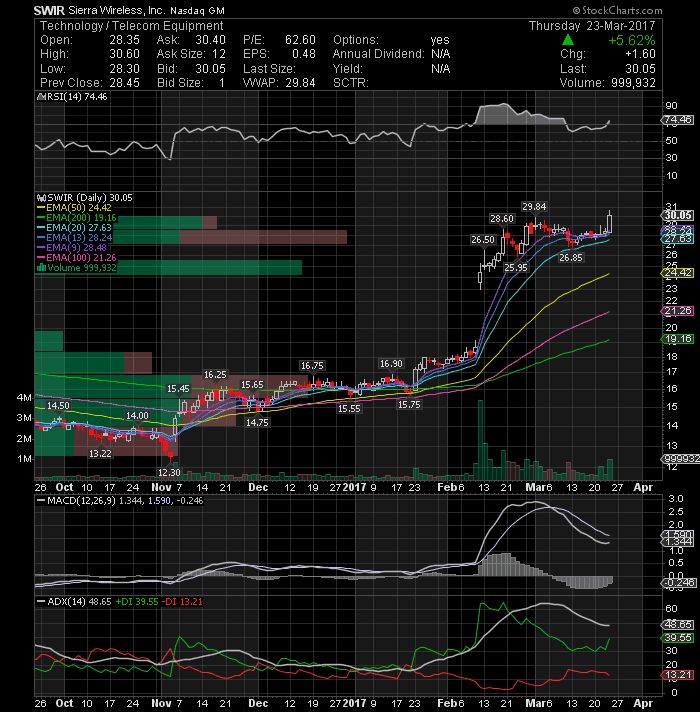The width and height of the screenshot is (700, 712).
Task: Click the EMA(9) 28.48 legend entry
Action: click(x=76, y=248)
